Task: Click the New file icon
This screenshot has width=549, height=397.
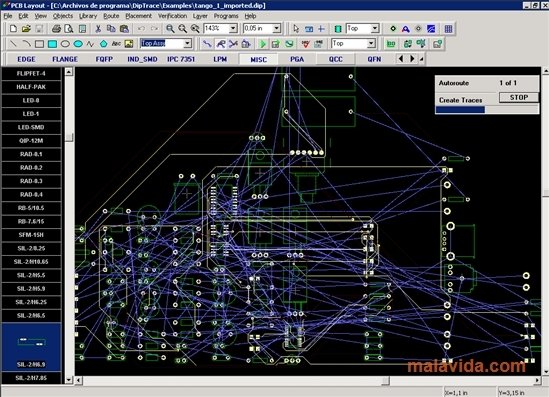Action: pos(13,29)
